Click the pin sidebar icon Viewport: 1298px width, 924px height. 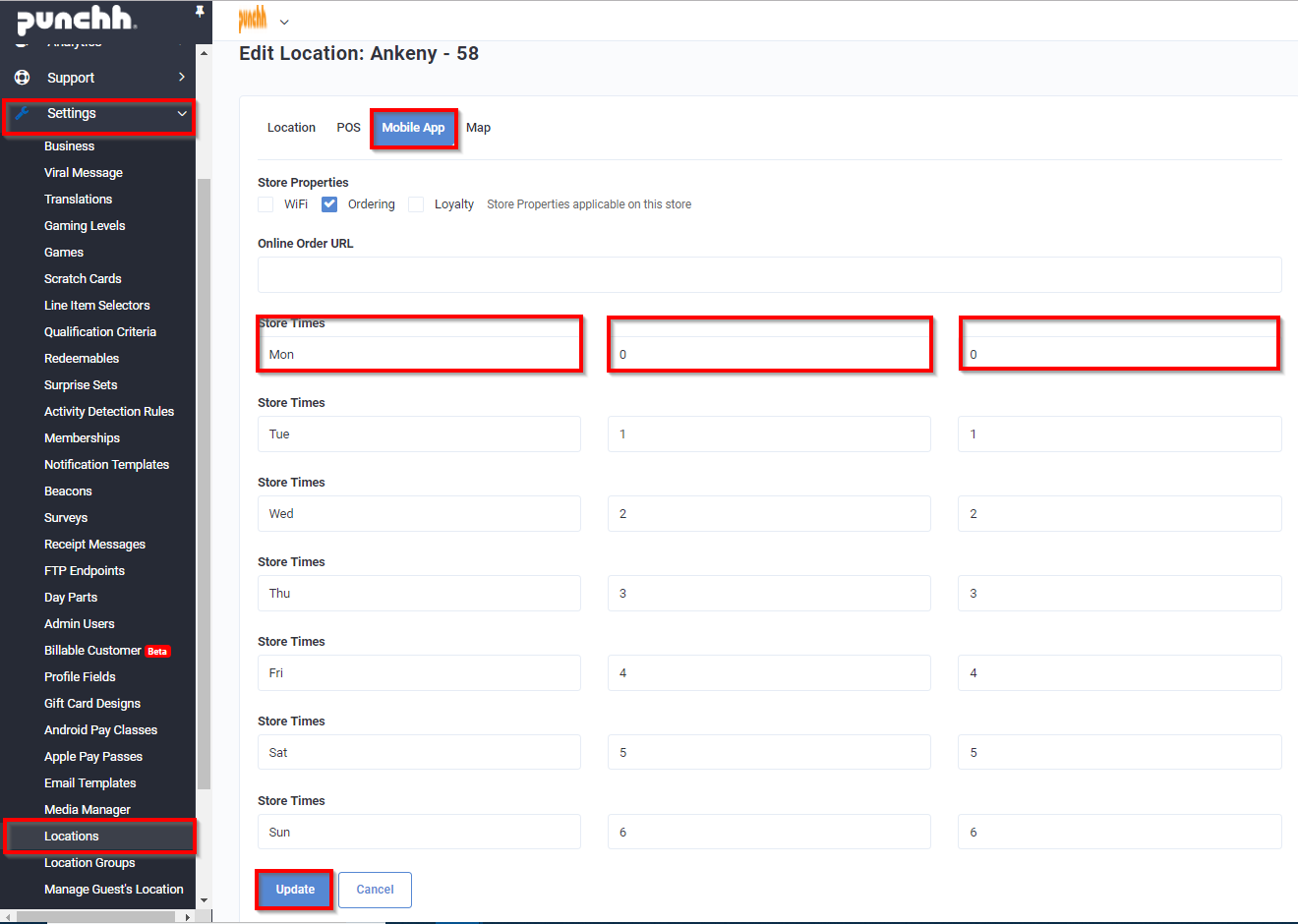coord(200,12)
